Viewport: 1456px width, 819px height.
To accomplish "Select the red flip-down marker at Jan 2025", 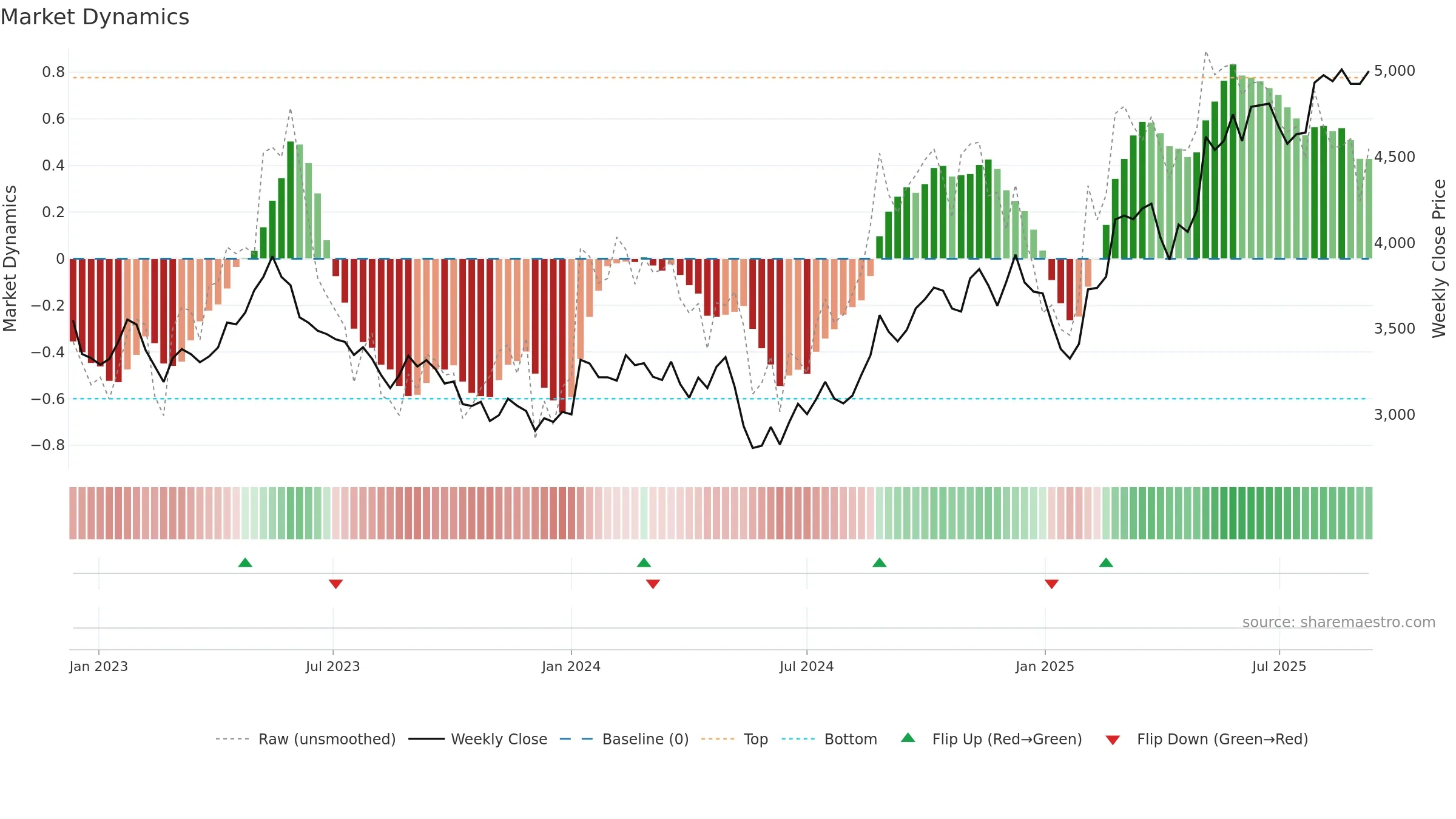I will coord(1052,584).
